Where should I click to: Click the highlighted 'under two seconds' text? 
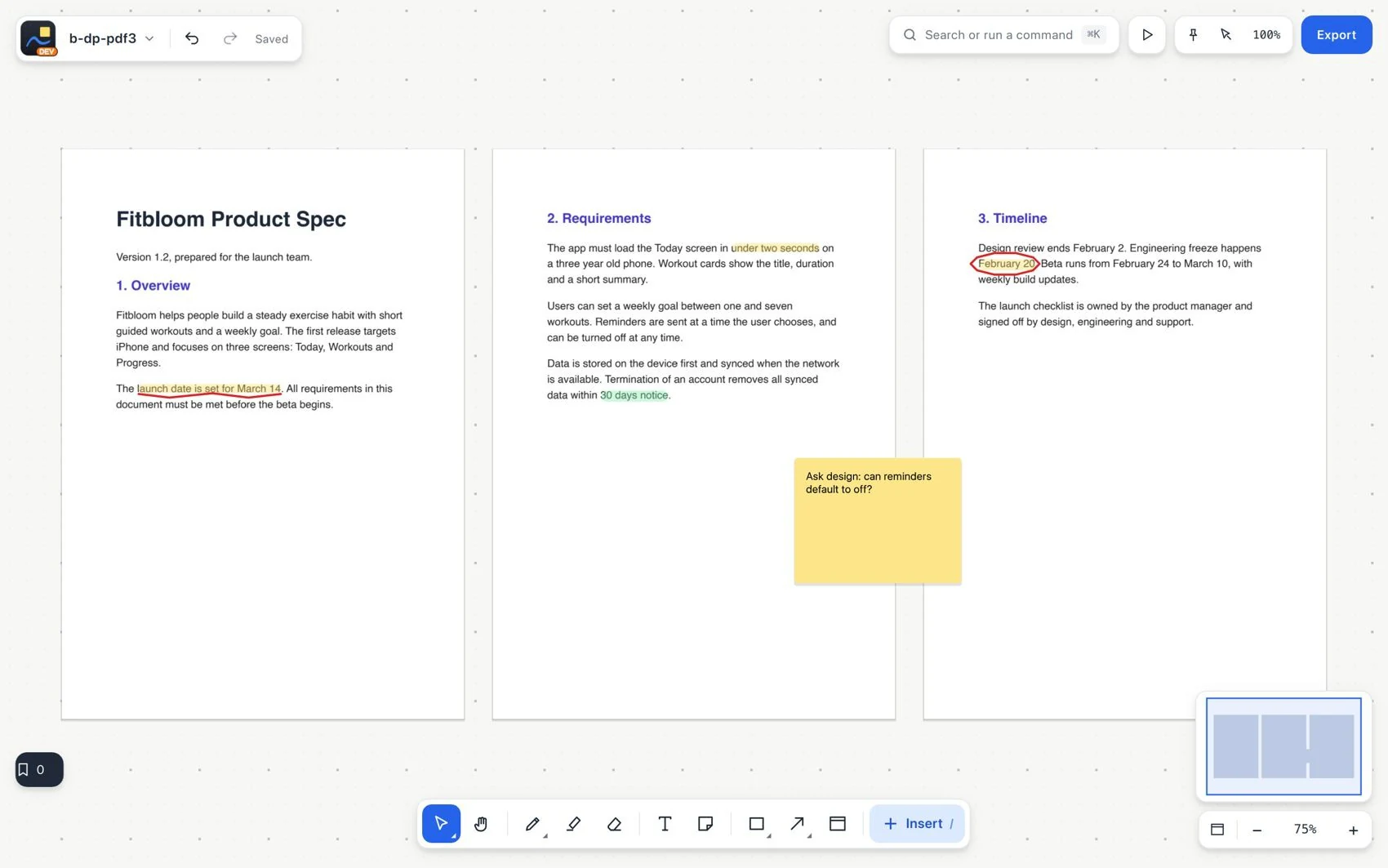(x=775, y=248)
